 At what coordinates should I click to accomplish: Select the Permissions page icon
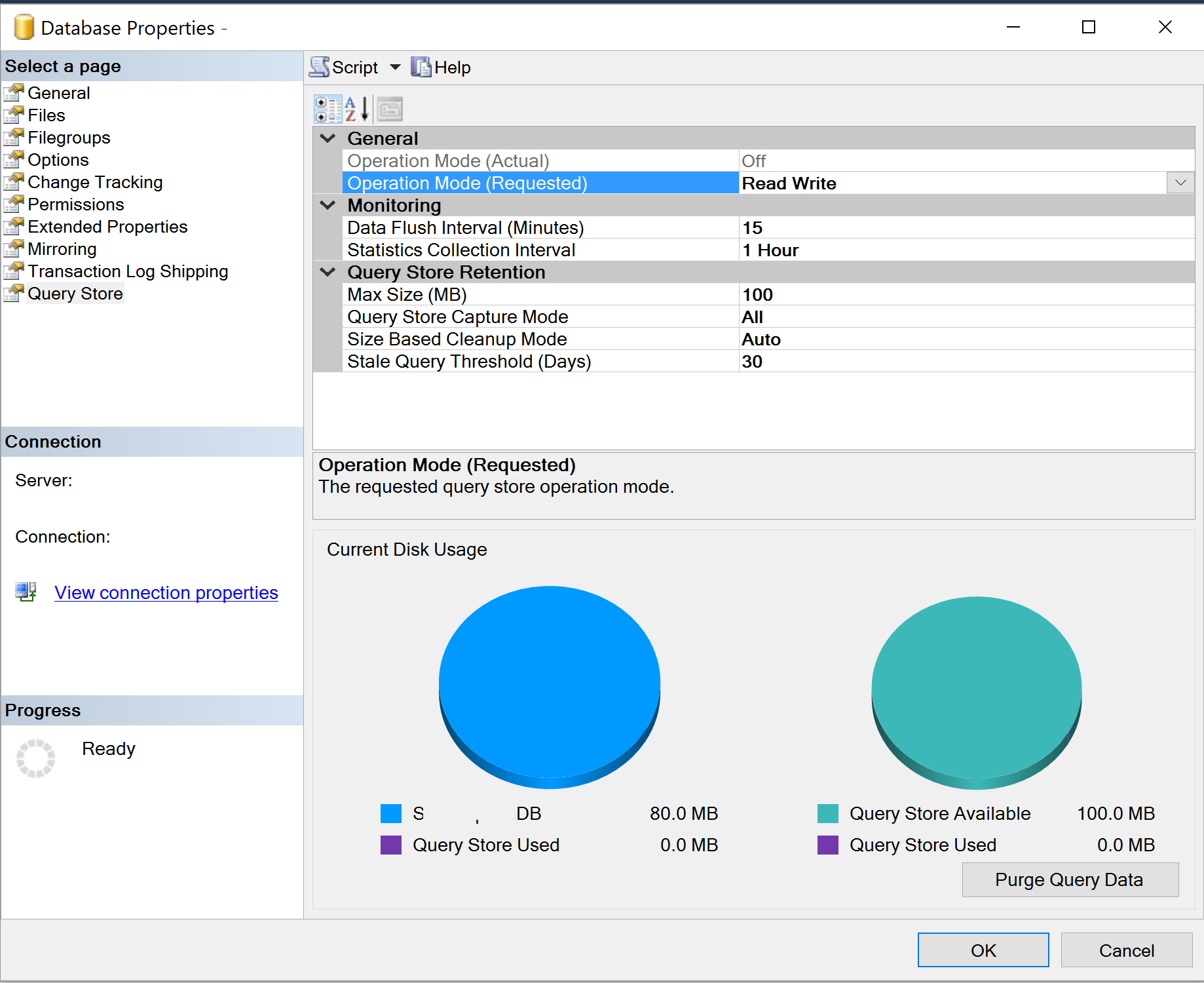click(x=13, y=204)
